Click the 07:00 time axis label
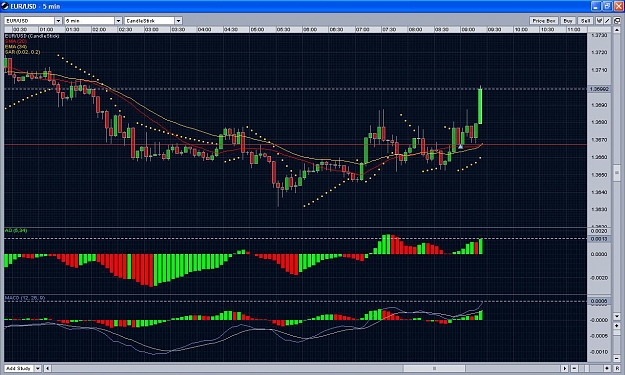This screenshot has height=375, width=625. pos(362,29)
